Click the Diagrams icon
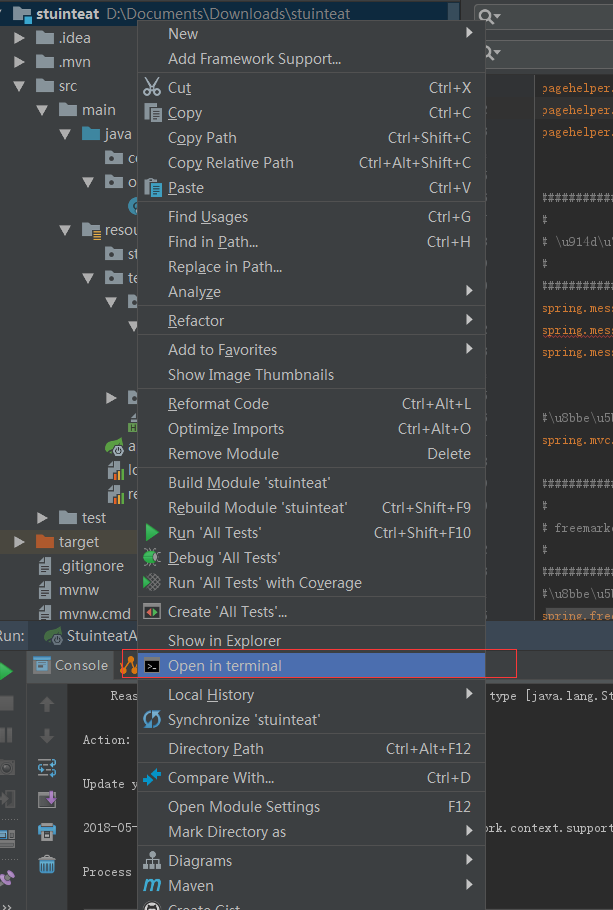613x910 pixels. tap(152, 860)
